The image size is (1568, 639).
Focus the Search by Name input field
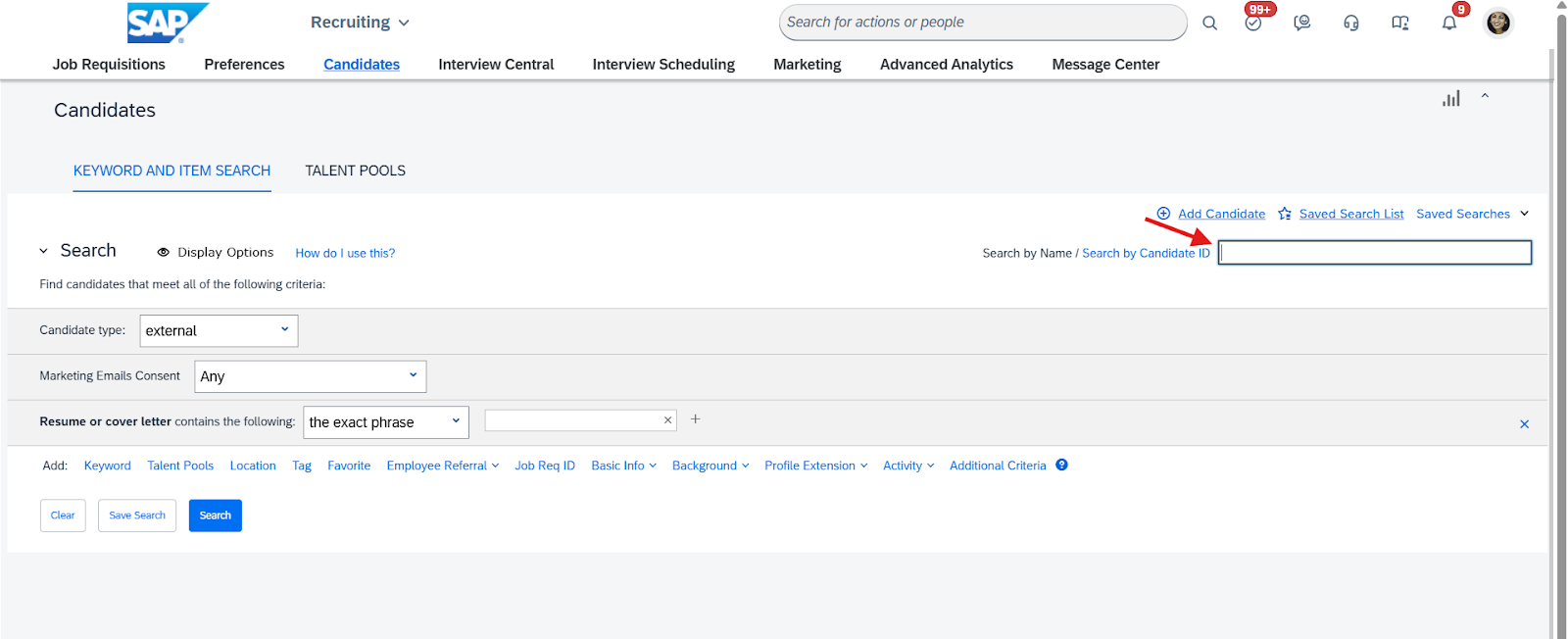(1374, 253)
